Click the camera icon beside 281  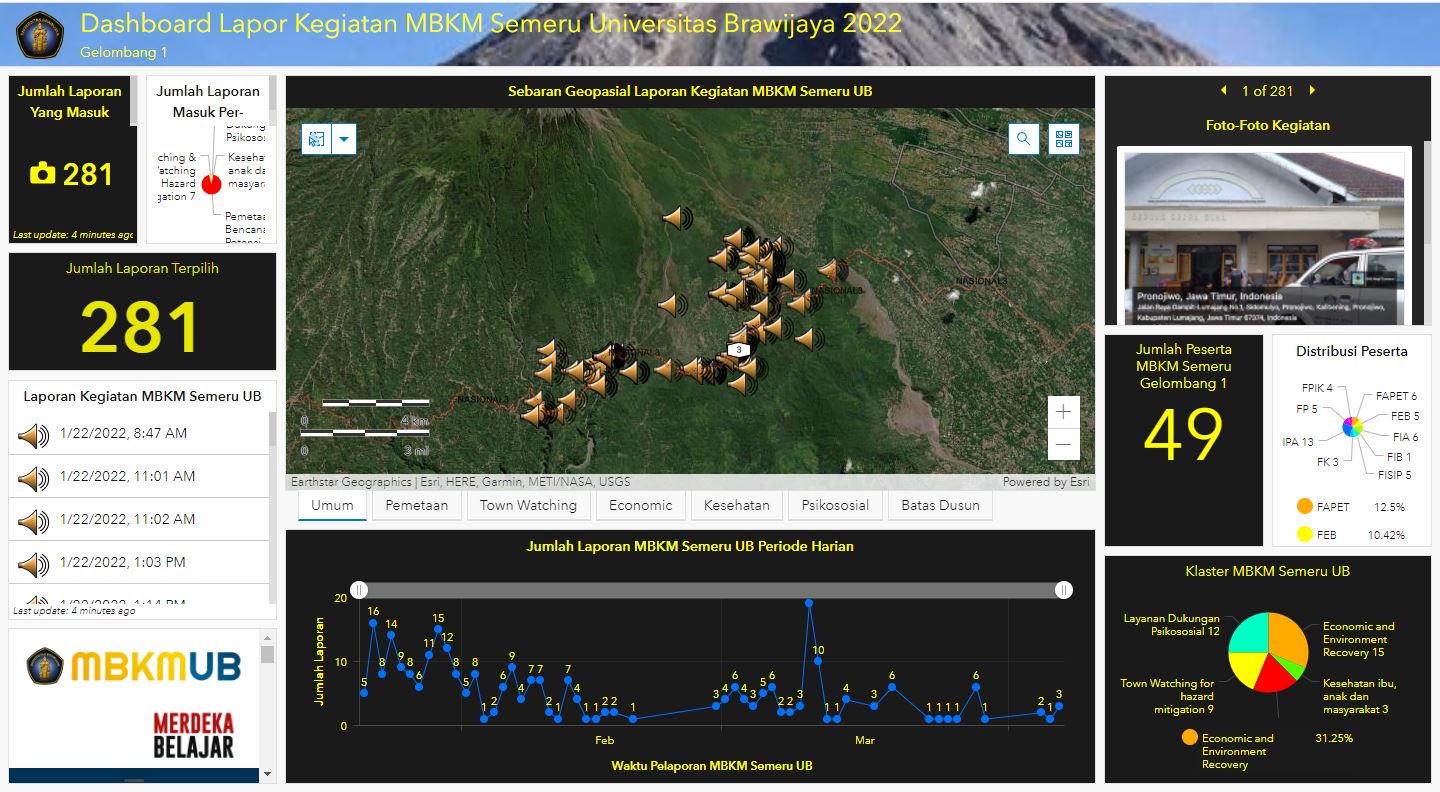(x=43, y=174)
